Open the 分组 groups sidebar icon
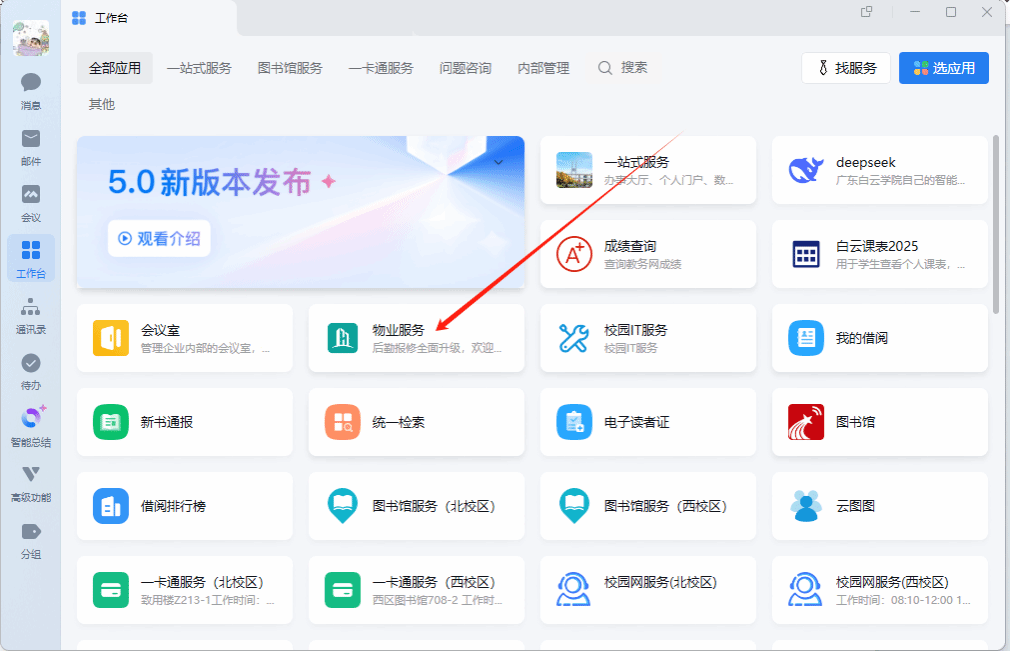 31,532
